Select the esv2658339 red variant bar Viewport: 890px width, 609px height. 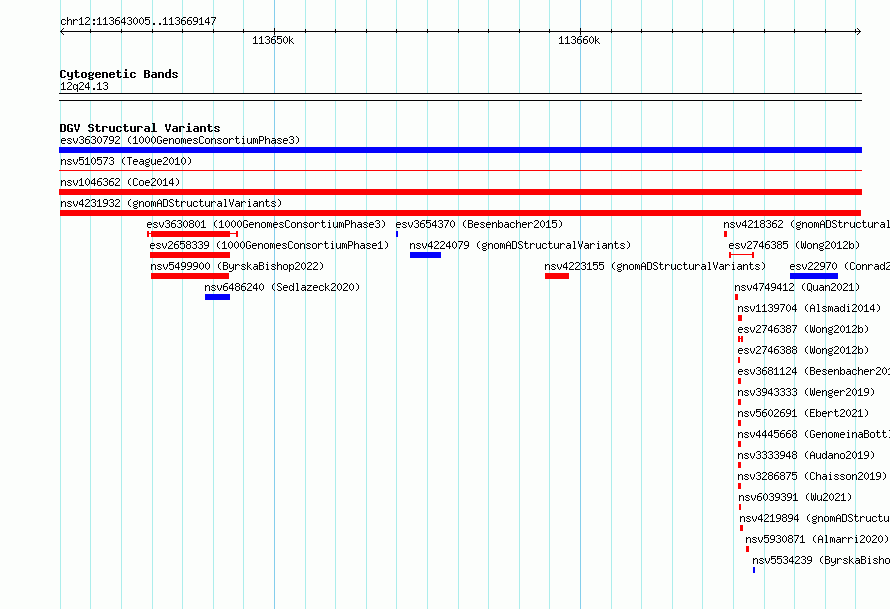click(x=190, y=255)
